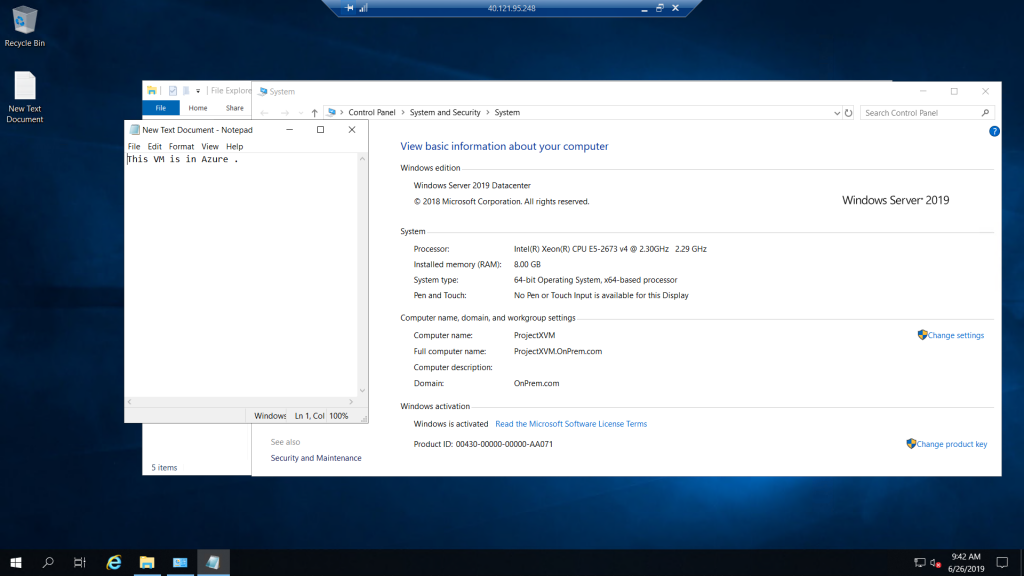Open Notepad Help menu
Image resolution: width=1024 pixels, height=576 pixels.
point(234,146)
